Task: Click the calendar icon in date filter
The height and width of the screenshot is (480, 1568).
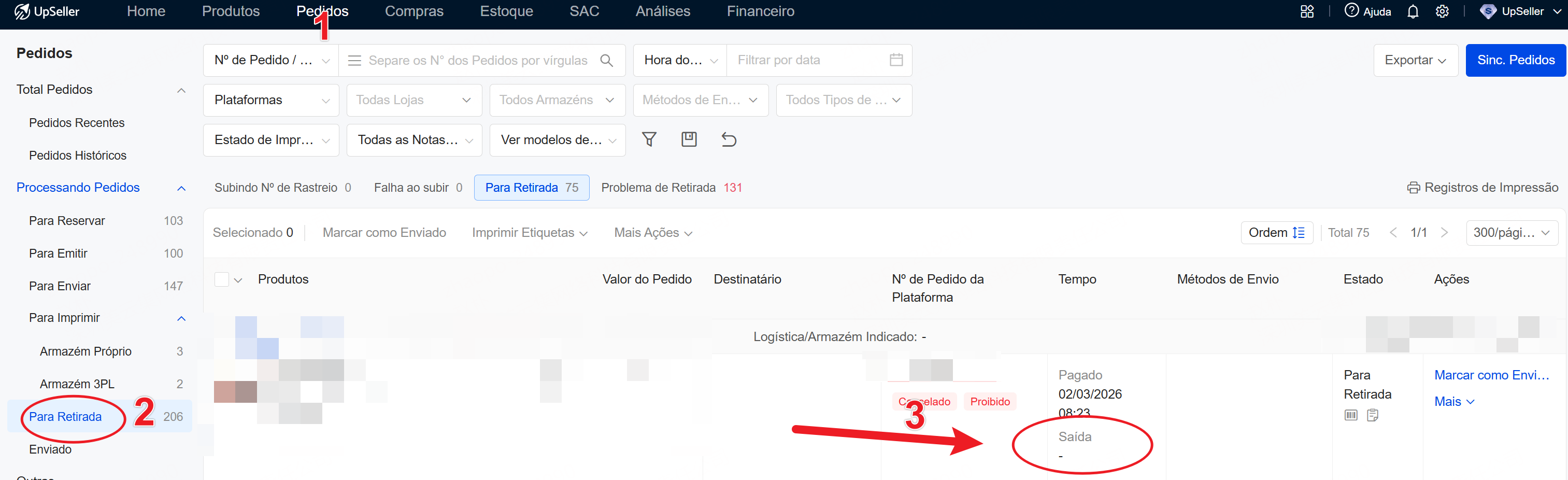Action: click(896, 60)
